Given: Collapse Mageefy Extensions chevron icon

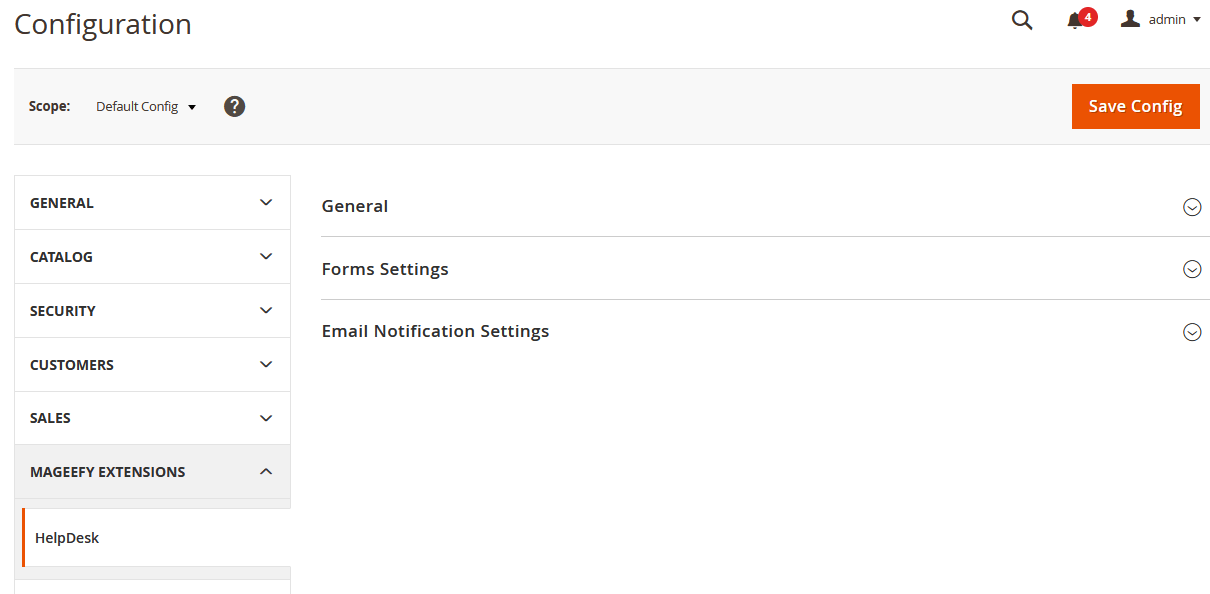Looking at the screenshot, I should pyautogui.click(x=266, y=471).
